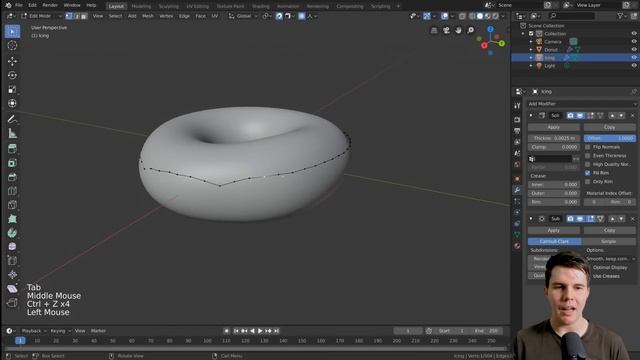Click the pan hand icon in viewport

458,30
